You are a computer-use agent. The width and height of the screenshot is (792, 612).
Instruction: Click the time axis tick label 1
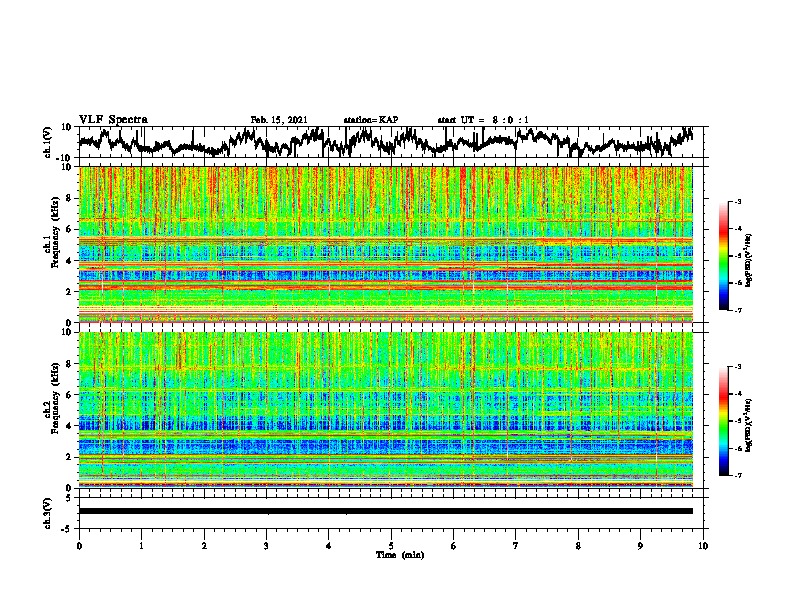[x=141, y=546]
